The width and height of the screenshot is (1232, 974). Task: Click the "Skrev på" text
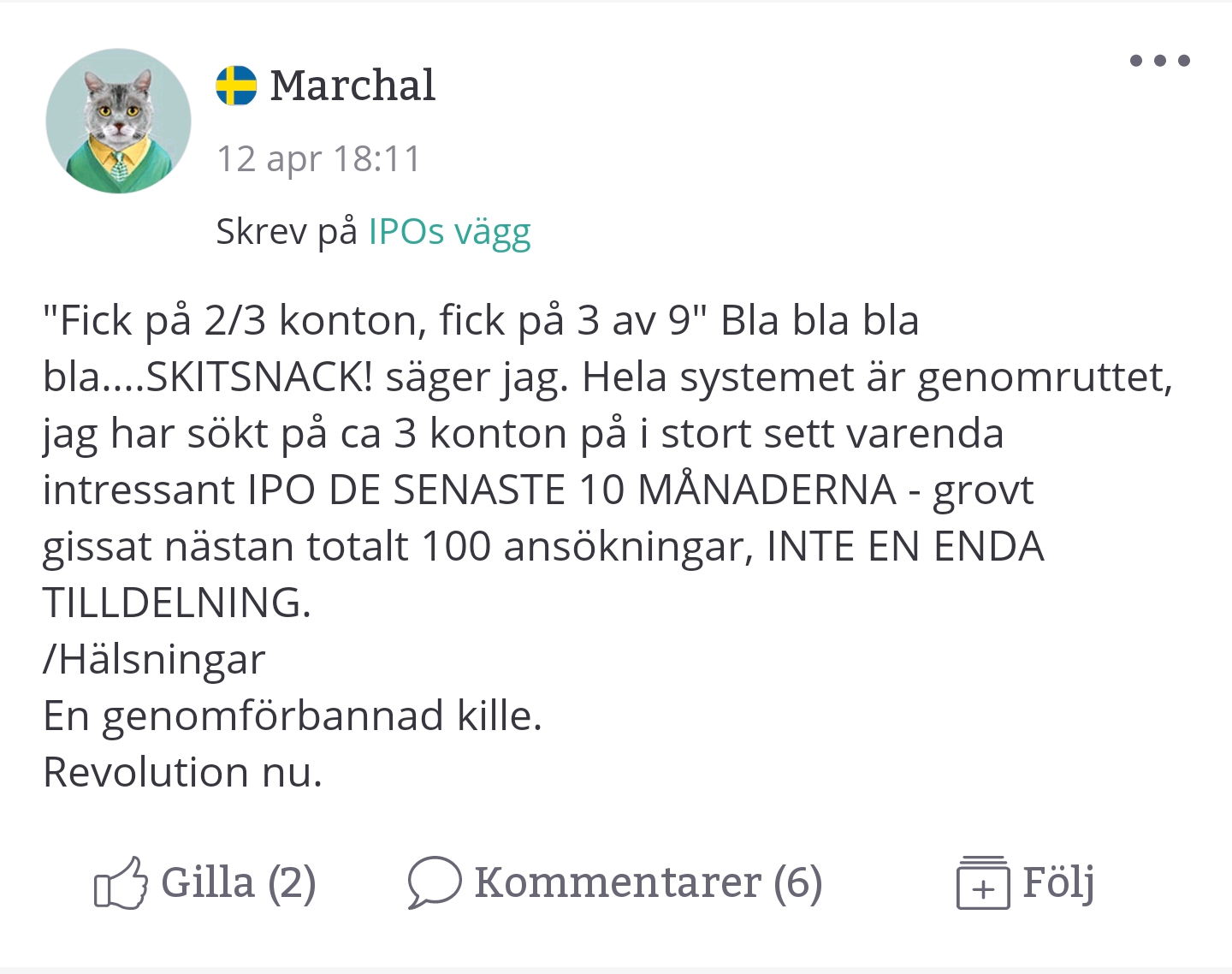point(286,231)
